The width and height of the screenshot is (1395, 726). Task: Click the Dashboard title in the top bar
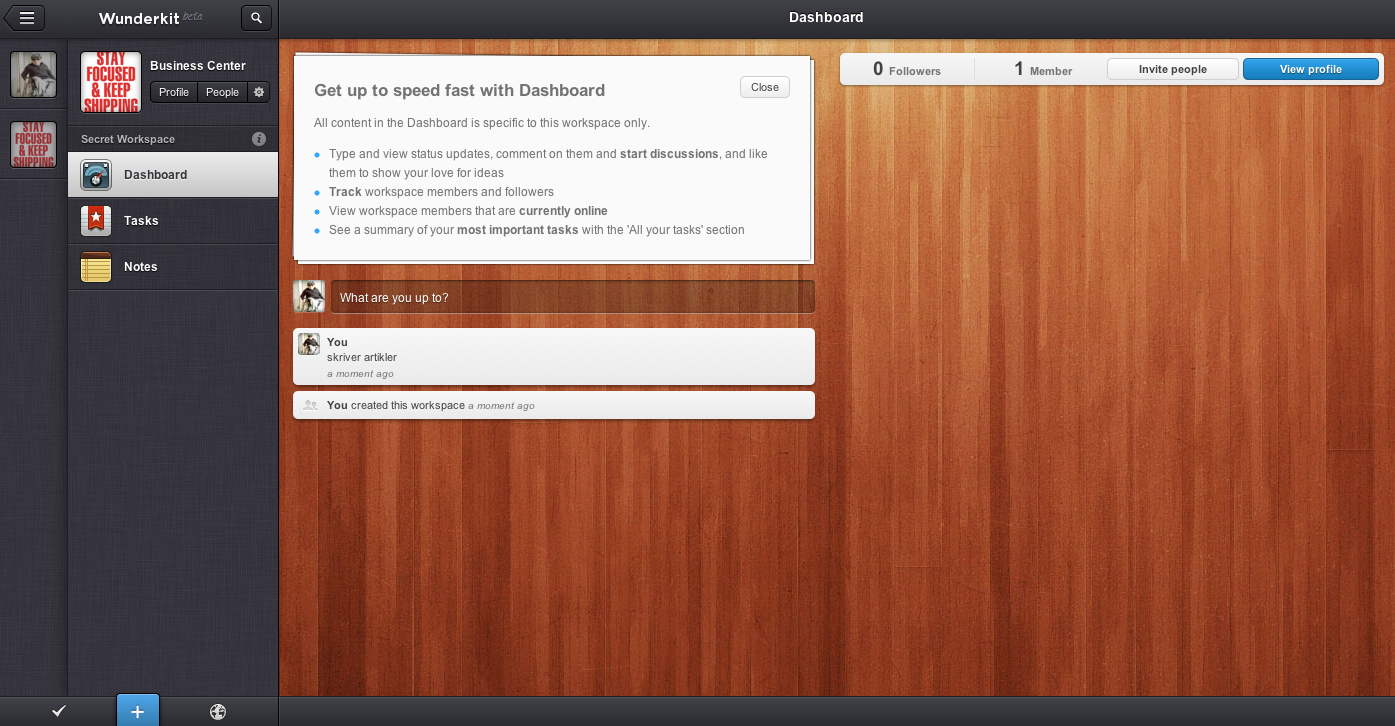pyautogui.click(x=826, y=17)
